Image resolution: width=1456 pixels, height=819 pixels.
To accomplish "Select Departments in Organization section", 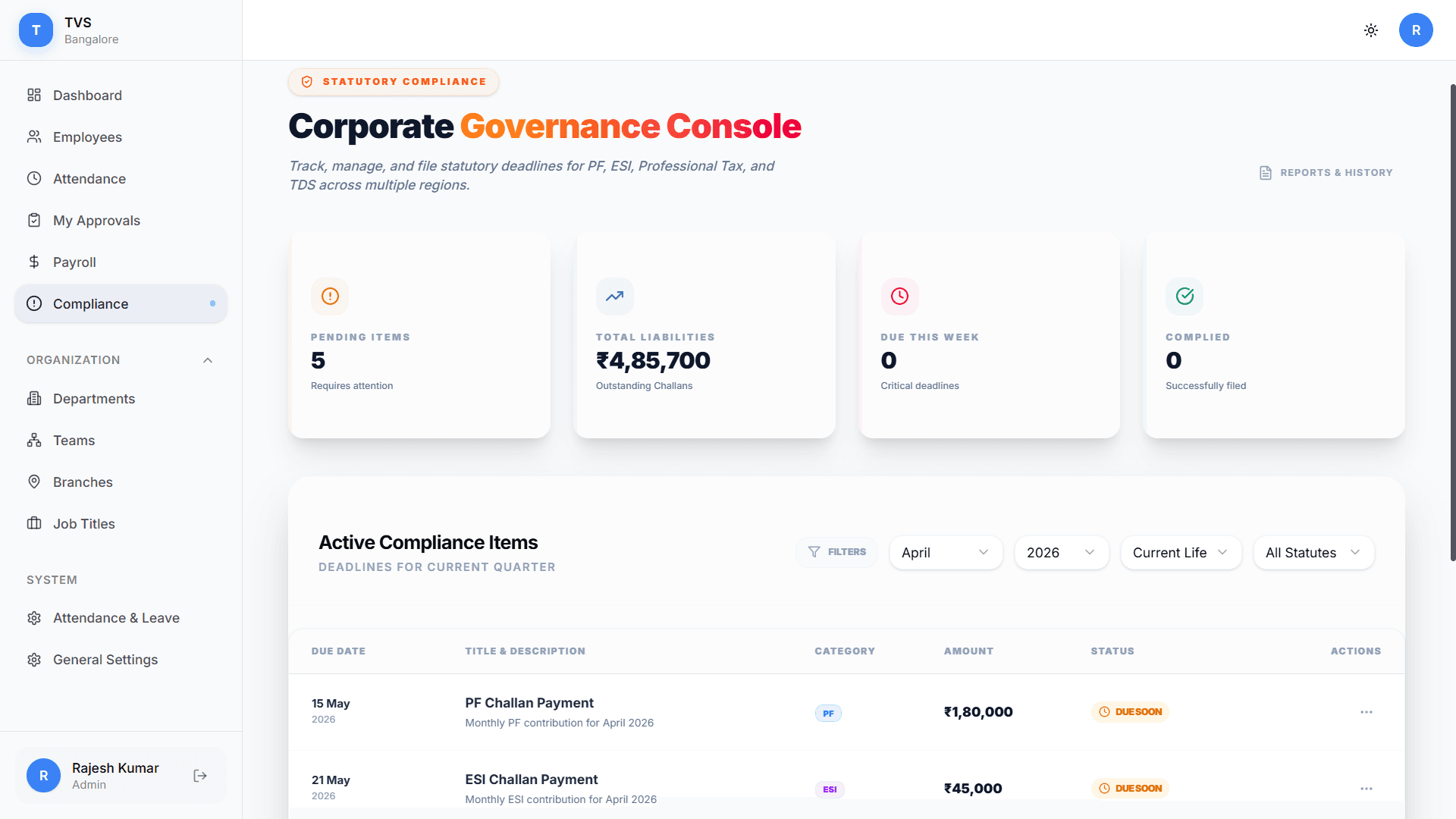I will point(121,398).
